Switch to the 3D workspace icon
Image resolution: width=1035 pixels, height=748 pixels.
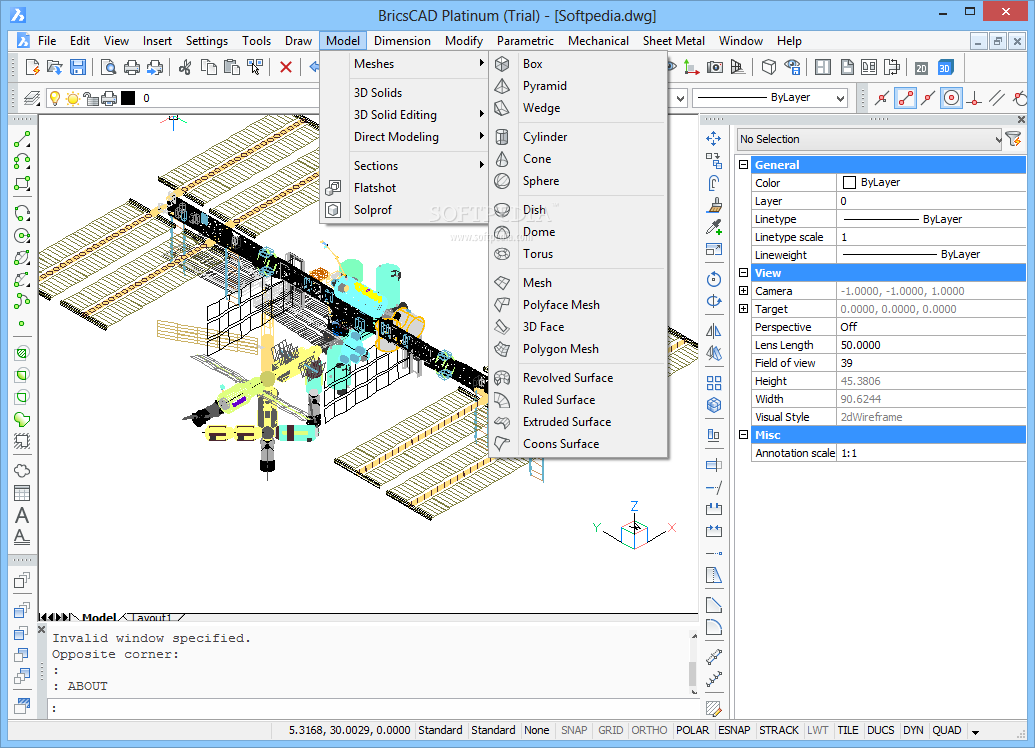(x=945, y=67)
